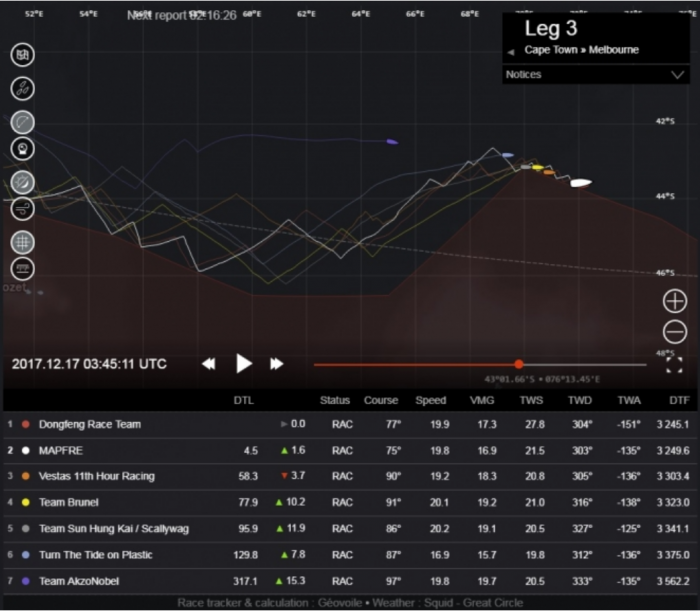Click Scallywag grey color dot
The width and height of the screenshot is (700, 611).
[26, 529]
